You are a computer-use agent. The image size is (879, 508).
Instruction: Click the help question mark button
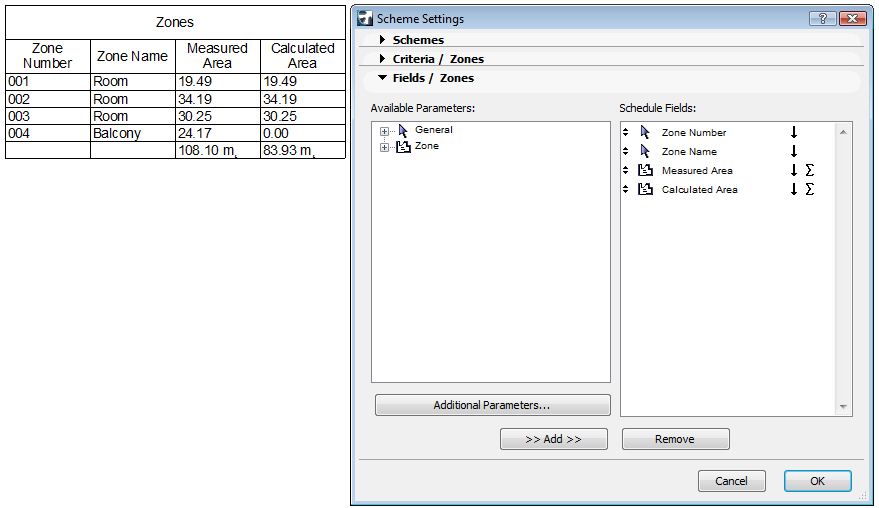point(823,19)
